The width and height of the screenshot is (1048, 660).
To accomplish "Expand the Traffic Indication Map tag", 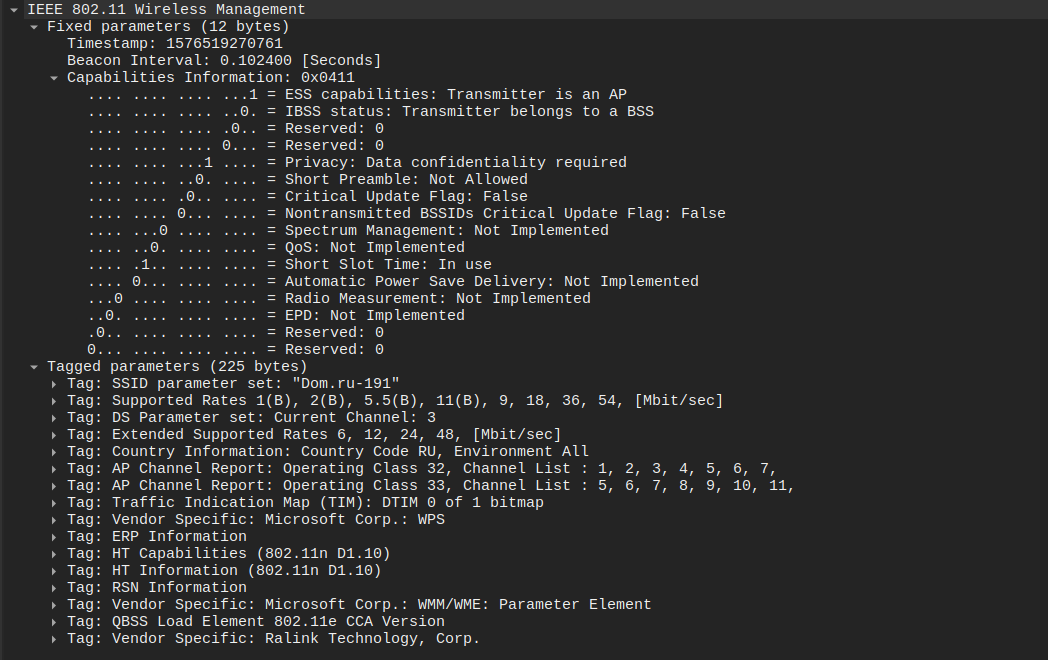I will (x=53, y=503).
